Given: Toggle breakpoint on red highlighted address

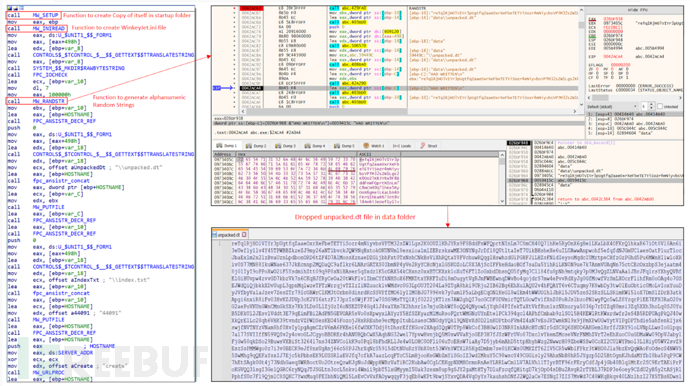Looking at the screenshot, I should click(251, 8).
